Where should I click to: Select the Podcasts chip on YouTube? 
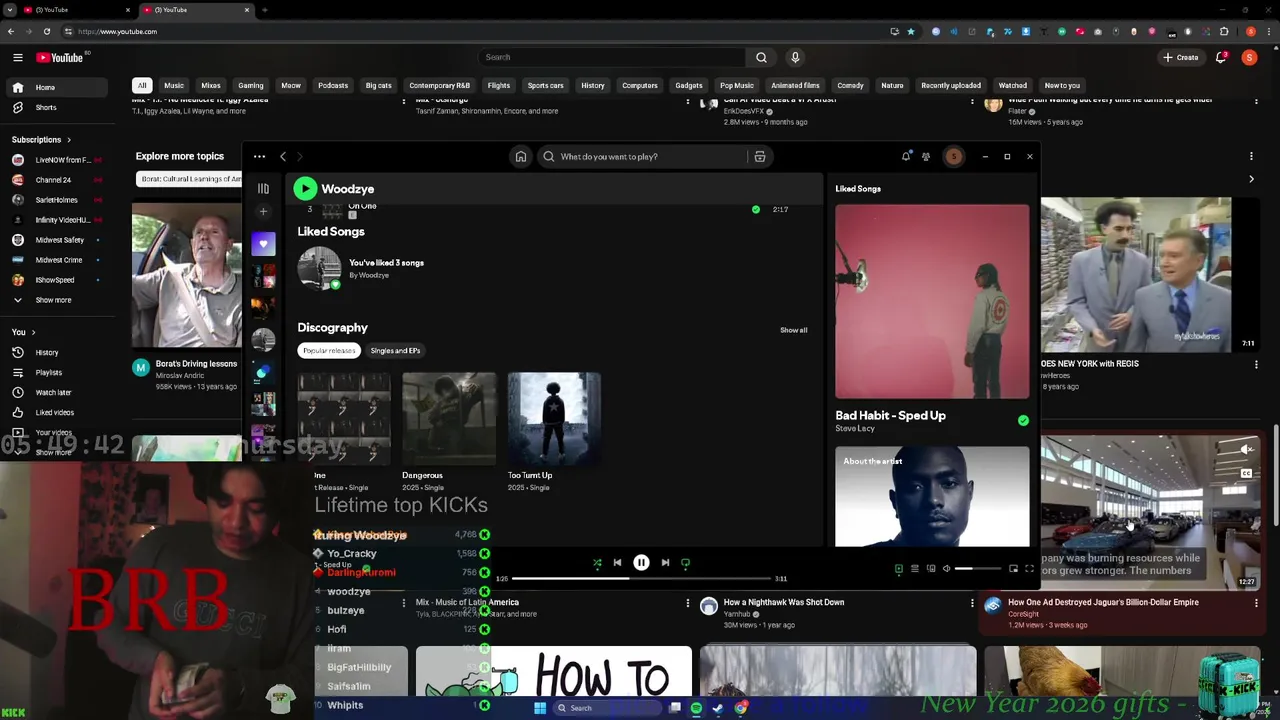333,86
